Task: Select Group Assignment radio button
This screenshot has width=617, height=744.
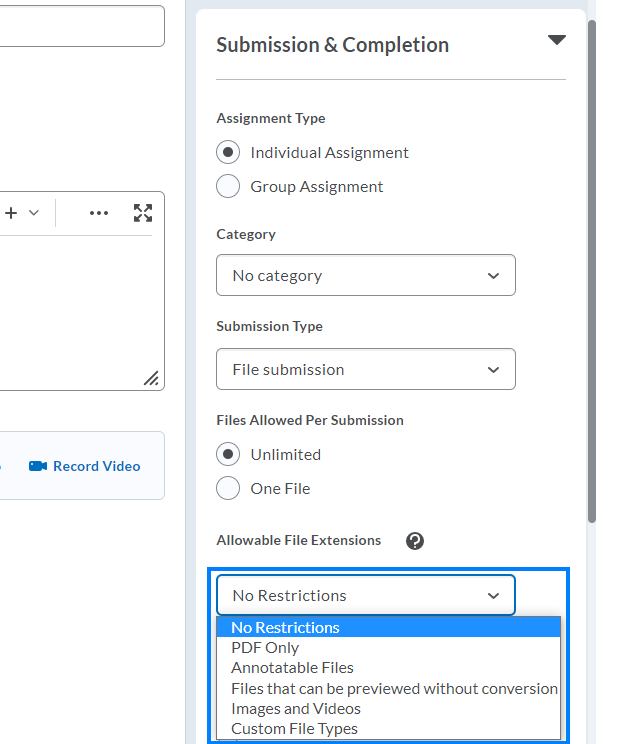Action: point(228,187)
